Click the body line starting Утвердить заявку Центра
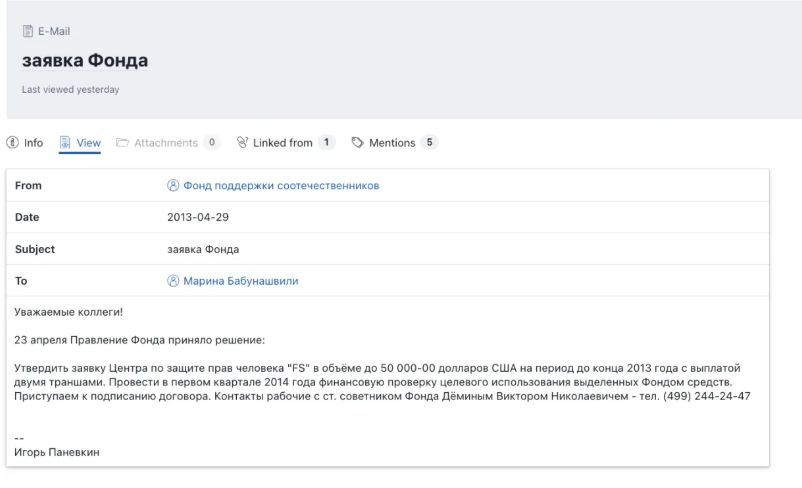Screen dimensions: 802x488 [377, 368]
